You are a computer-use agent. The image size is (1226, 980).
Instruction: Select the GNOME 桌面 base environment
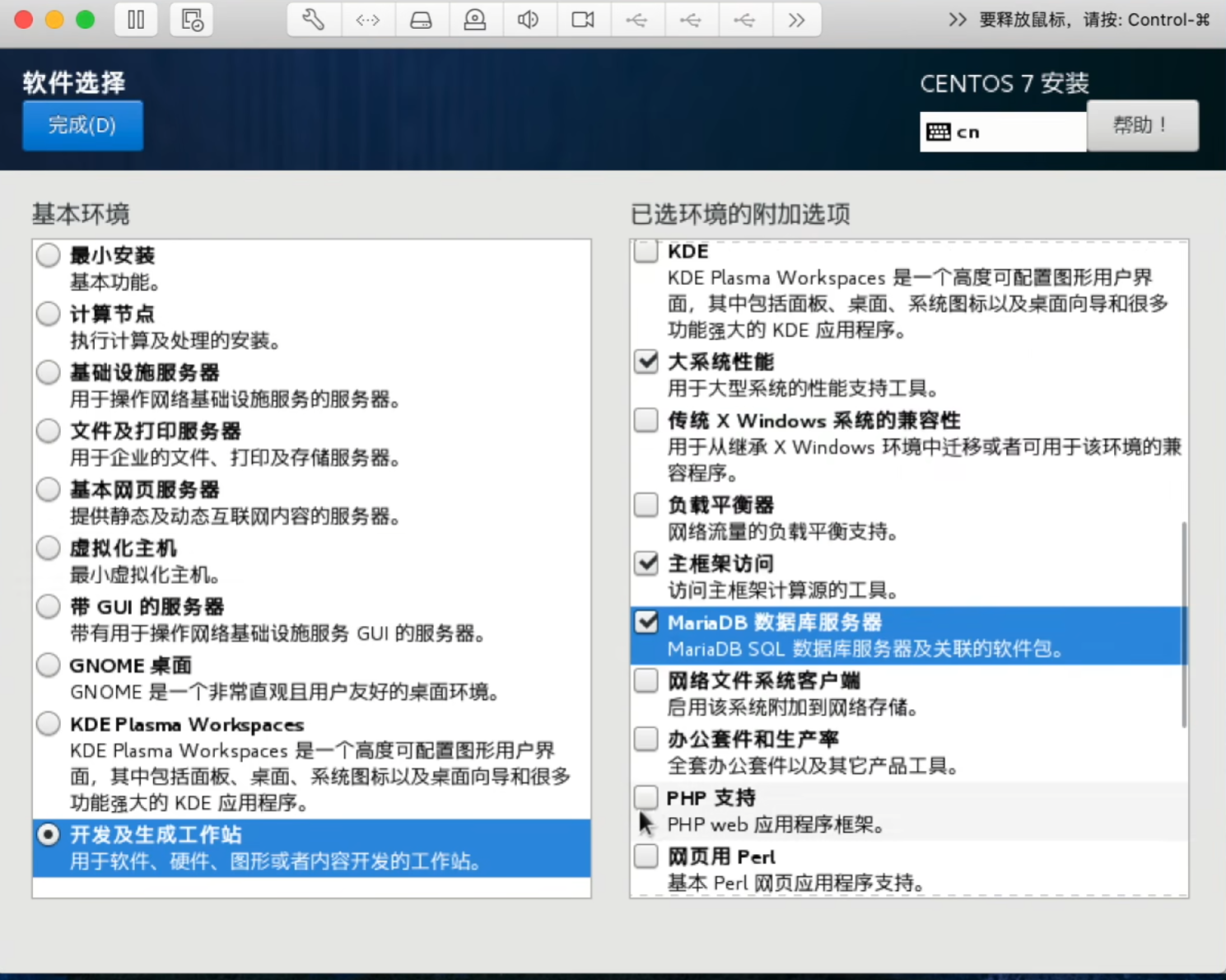coord(48,665)
